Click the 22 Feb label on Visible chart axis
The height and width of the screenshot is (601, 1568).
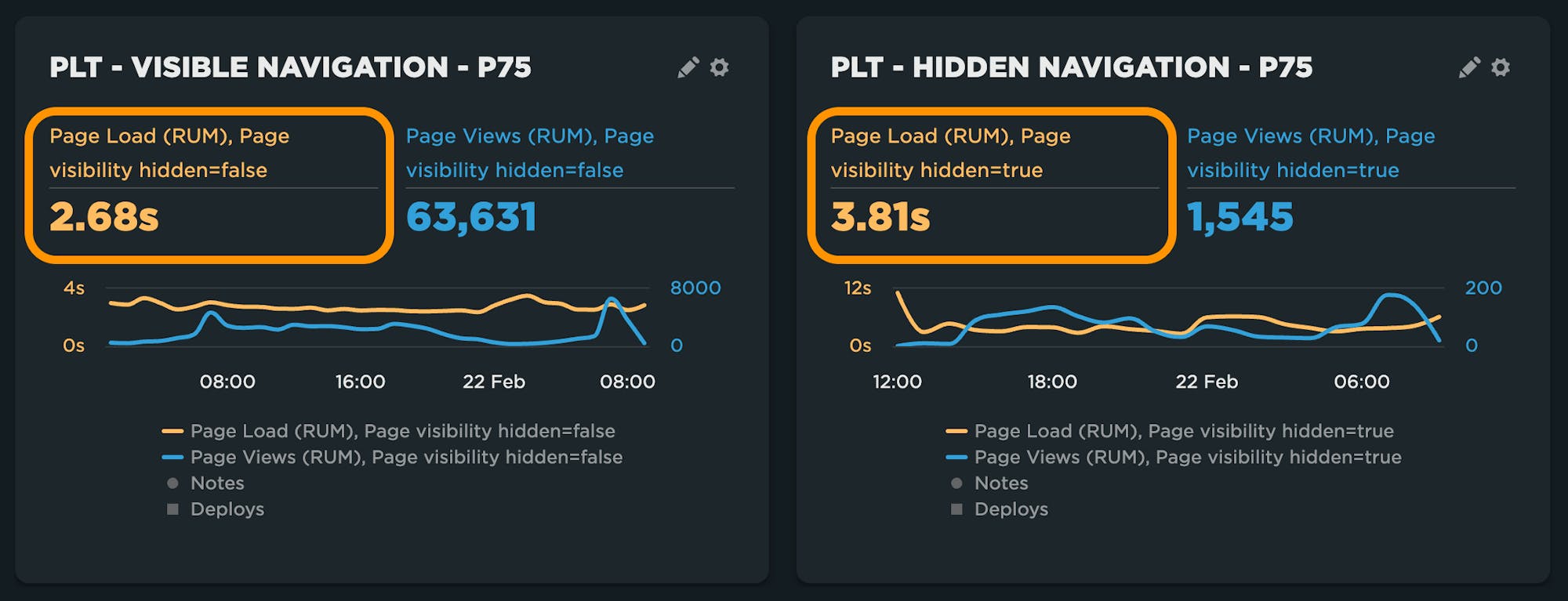click(493, 382)
